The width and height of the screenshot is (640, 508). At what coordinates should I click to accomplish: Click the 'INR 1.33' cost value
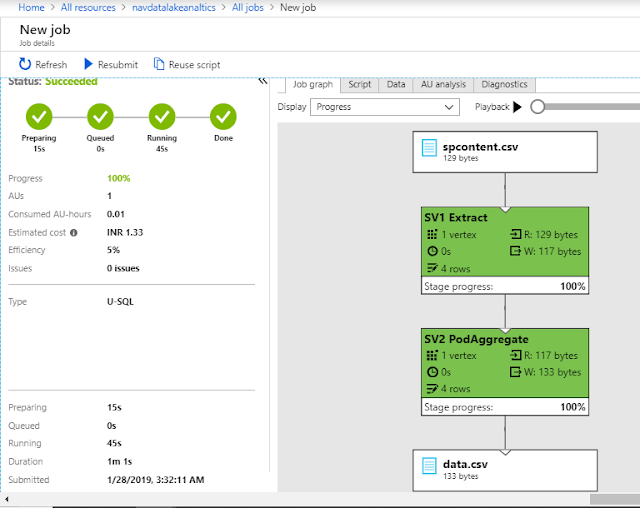(x=125, y=232)
